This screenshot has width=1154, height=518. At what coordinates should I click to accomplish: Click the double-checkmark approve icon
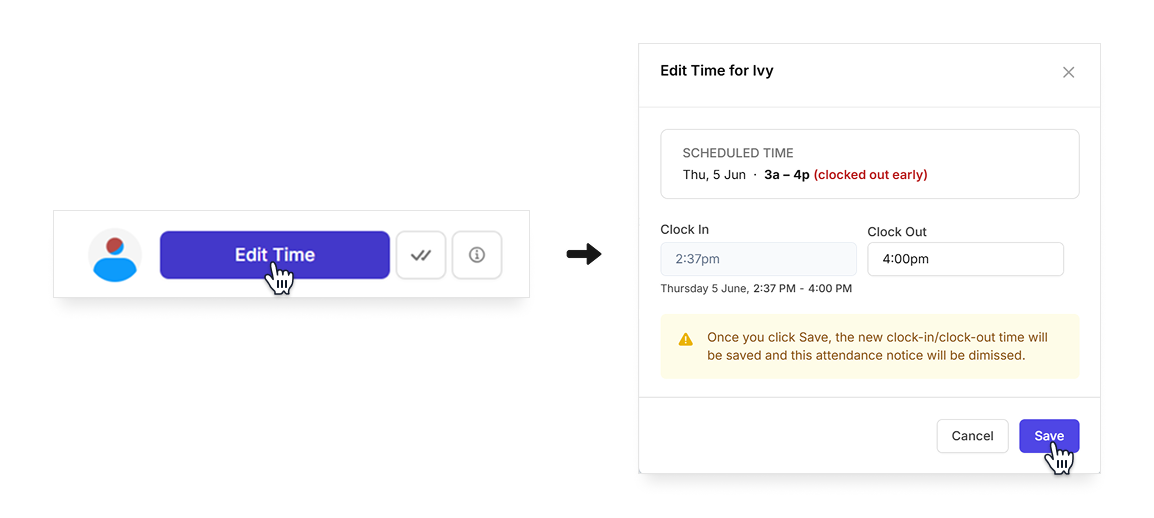pyautogui.click(x=421, y=255)
